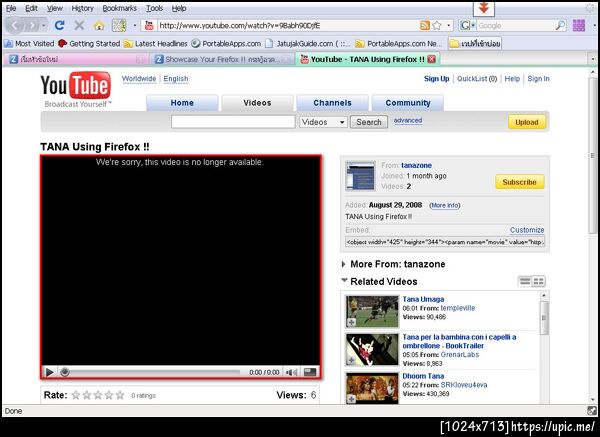The height and width of the screenshot is (437, 600).
Task: Add Dhoom Tana video to QuickList plus icon
Action: coord(351,399)
